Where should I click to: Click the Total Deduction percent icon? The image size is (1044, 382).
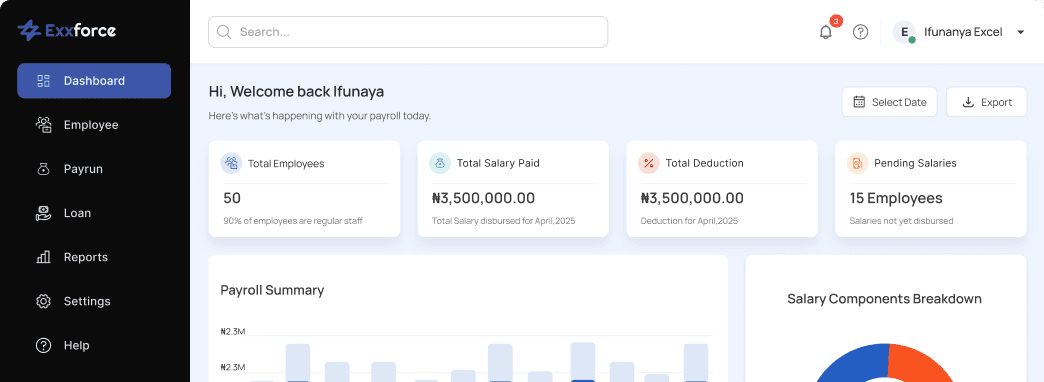(649, 163)
